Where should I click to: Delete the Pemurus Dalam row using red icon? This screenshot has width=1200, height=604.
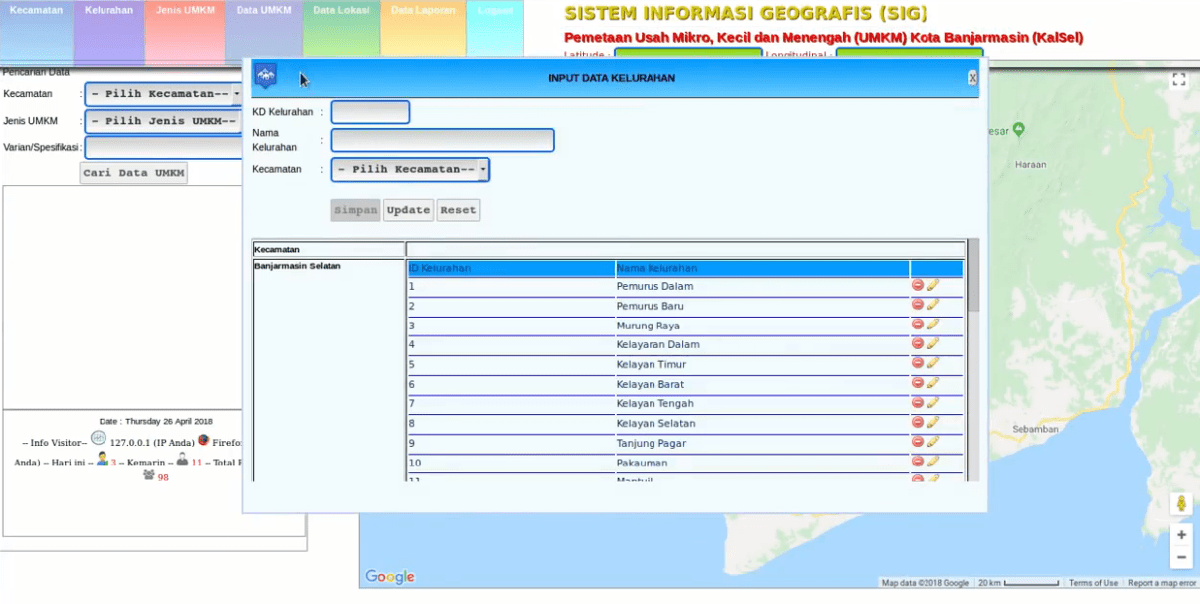tap(917, 286)
